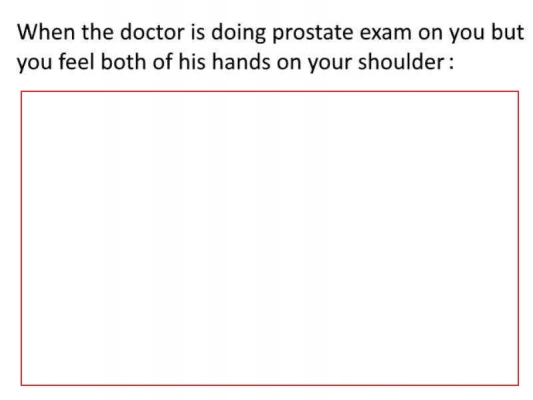Click the word "shoulder" in the caption
This screenshot has width=533, height=400.
click(401, 62)
